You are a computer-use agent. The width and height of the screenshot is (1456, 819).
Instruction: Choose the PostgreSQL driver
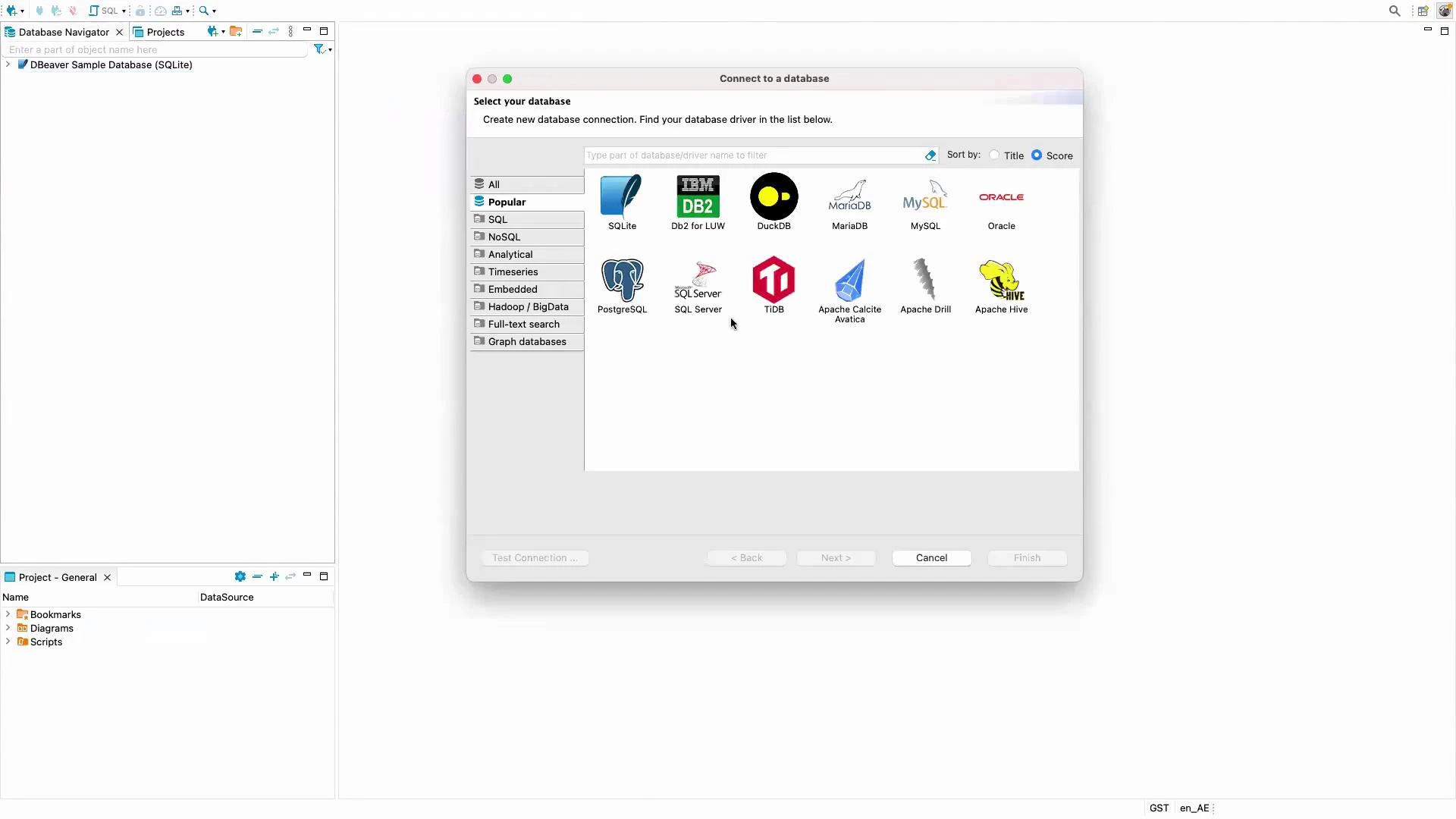(x=622, y=286)
